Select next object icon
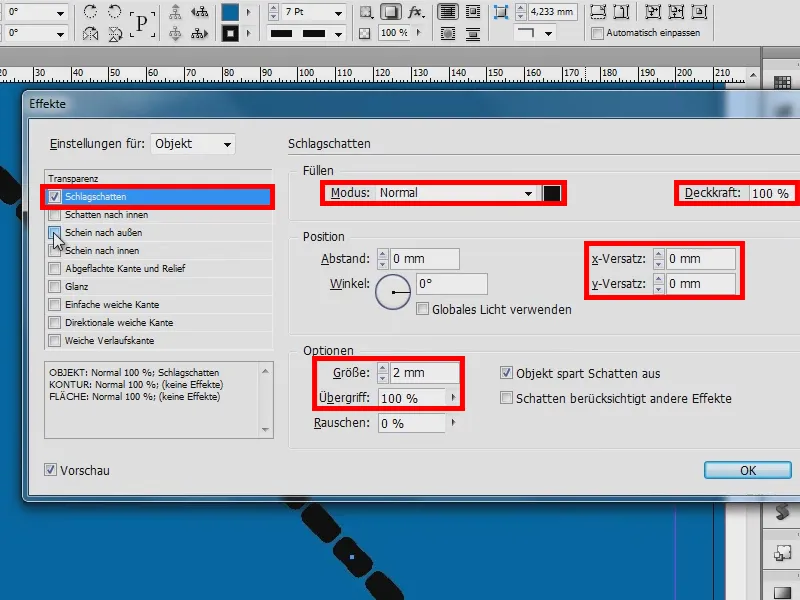 (x=199, y=34)
